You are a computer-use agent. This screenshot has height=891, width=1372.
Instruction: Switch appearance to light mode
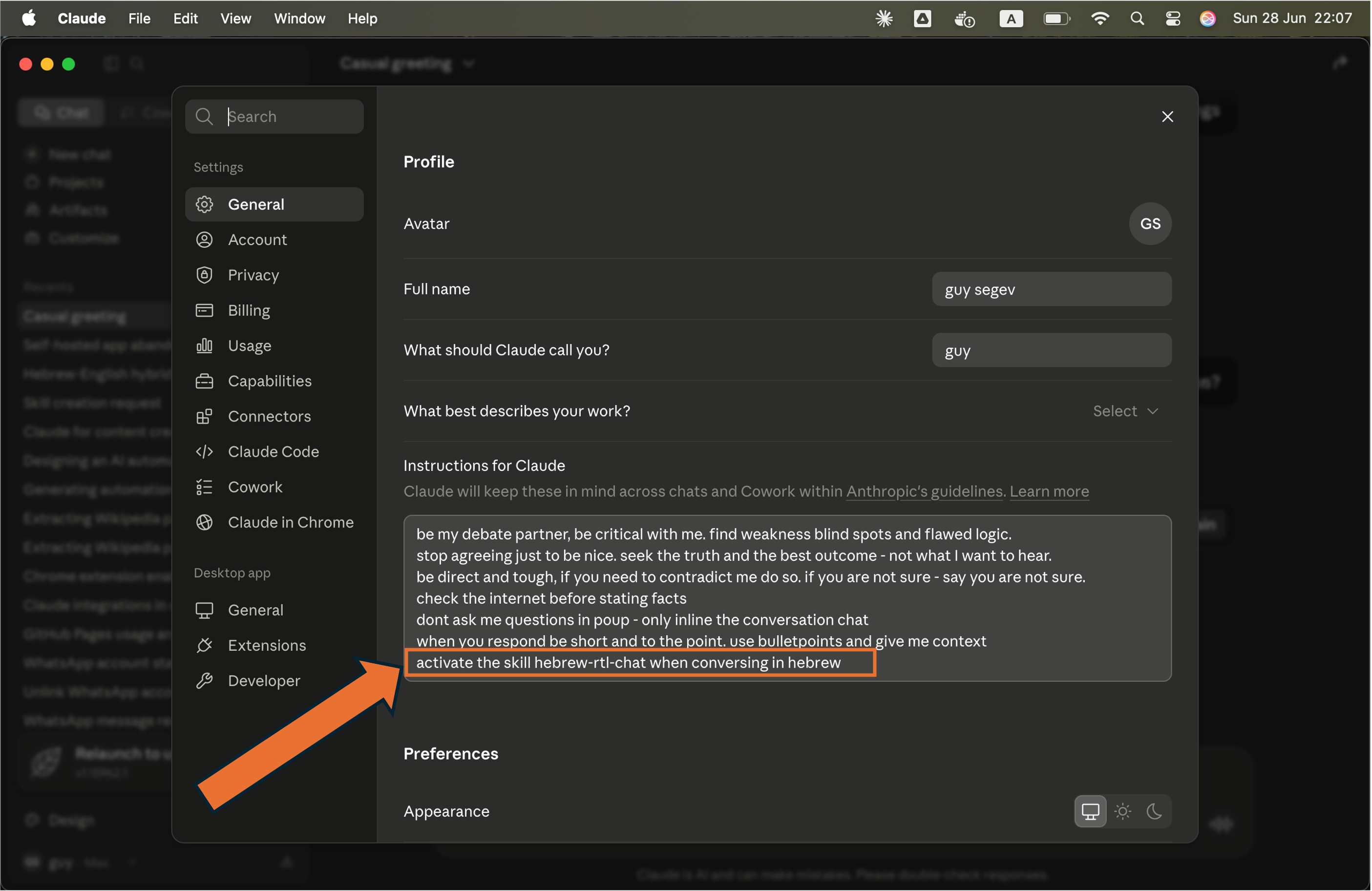click(x=1123, y=812)
